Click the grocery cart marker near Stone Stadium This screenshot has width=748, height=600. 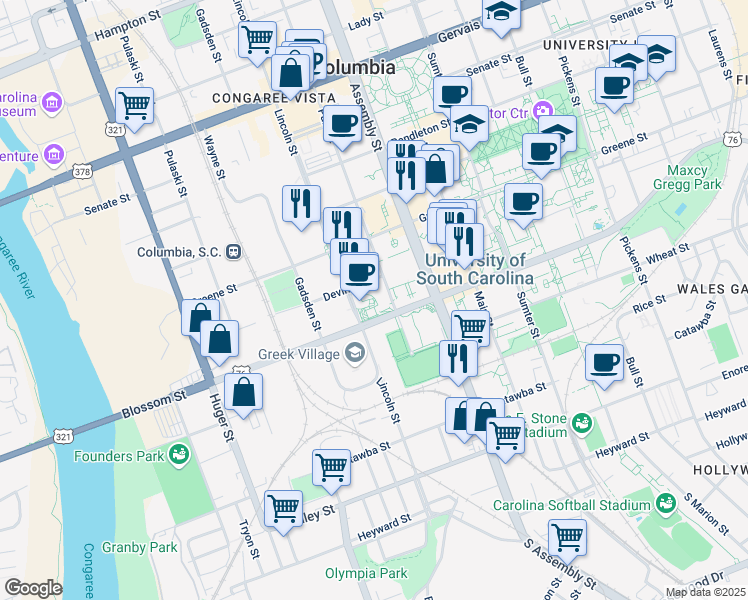click(x=506, y=436)
